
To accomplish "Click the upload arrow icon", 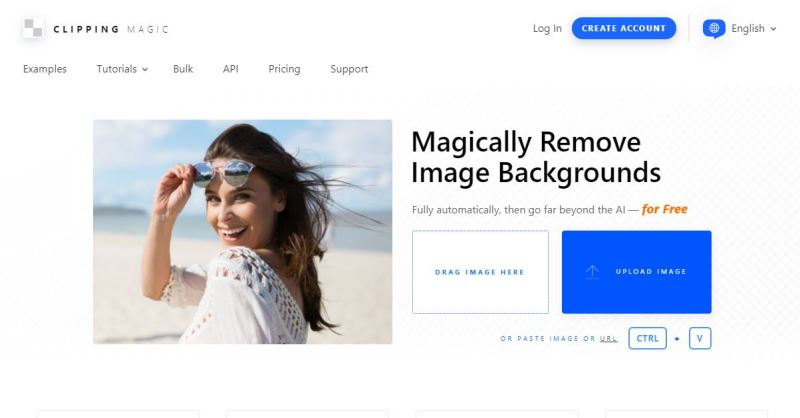I will (x=592, y=272).
